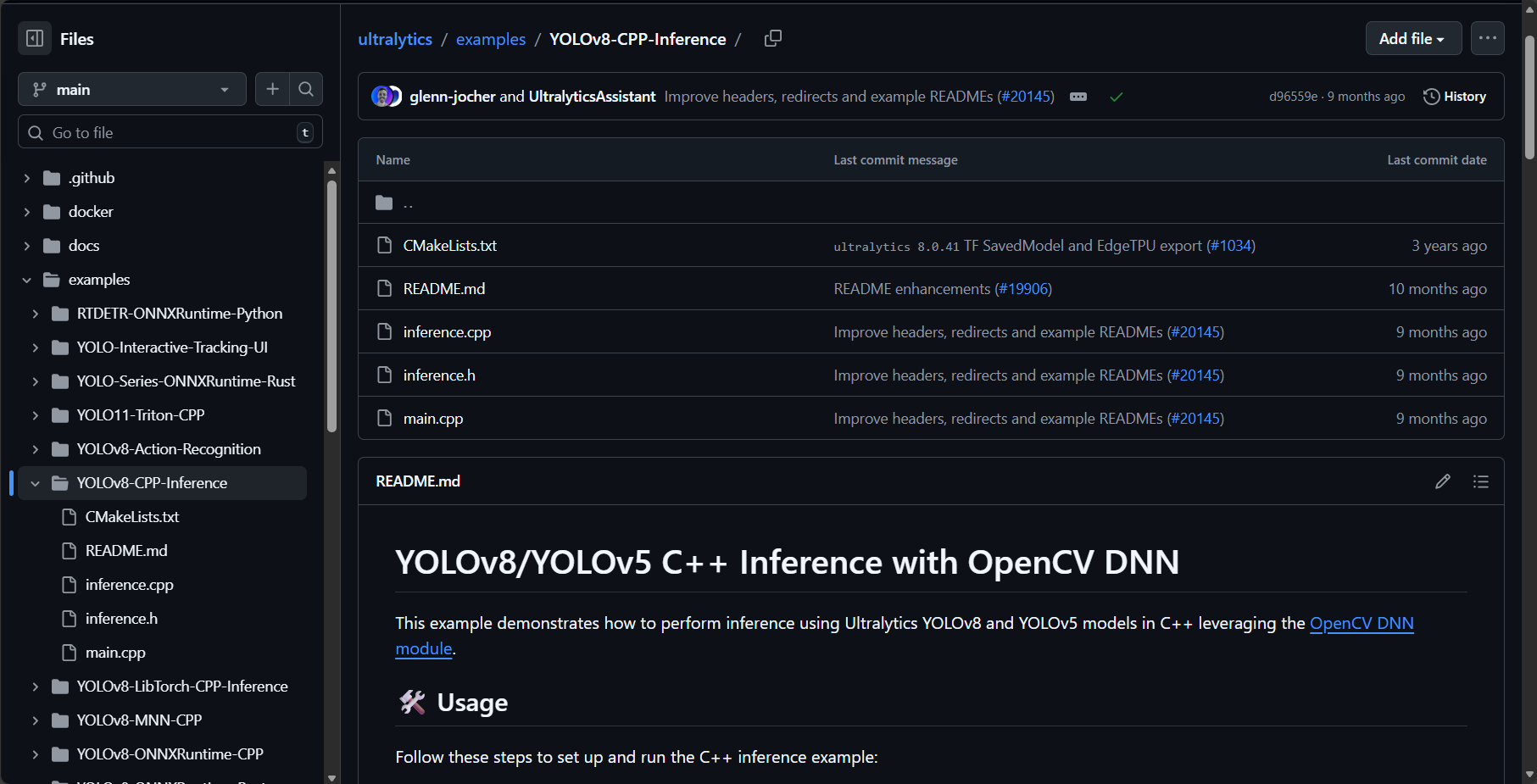Open commit d96559e link
The image size is (1537, 784).
[1293, 97]
